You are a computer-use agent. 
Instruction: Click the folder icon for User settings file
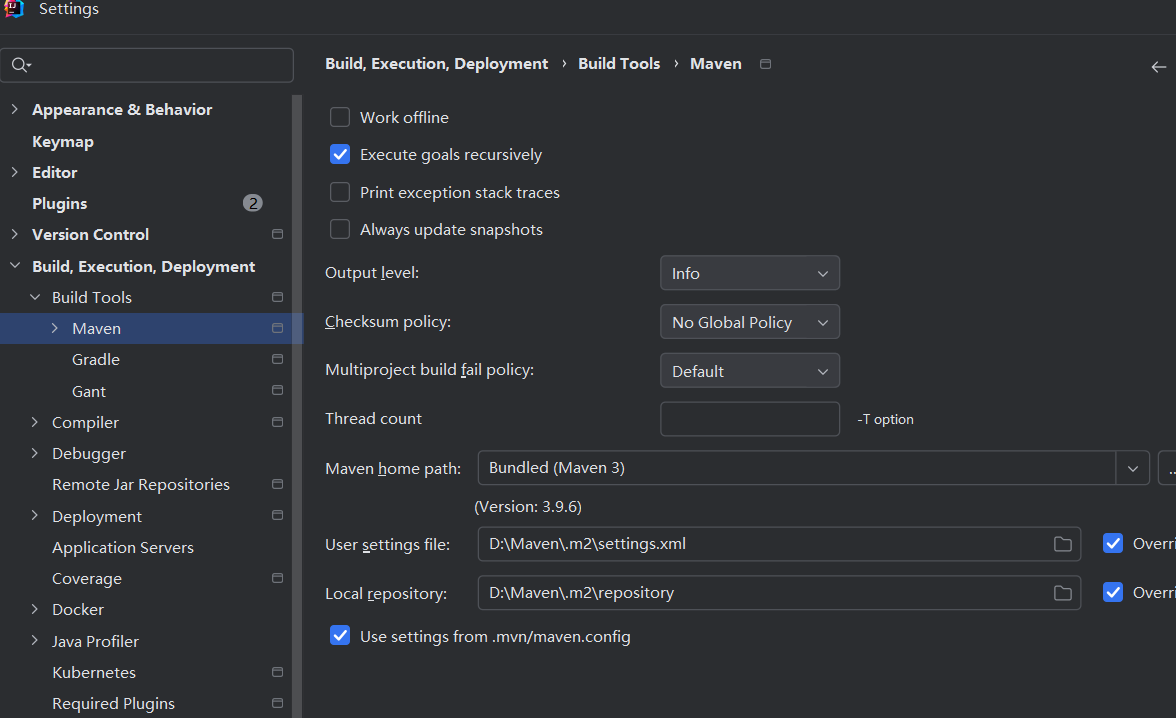[1062, 544]
